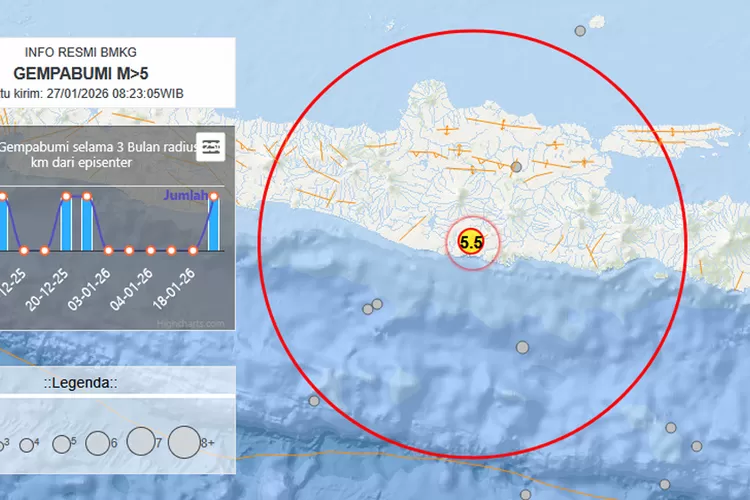This screenshot has width=750, height=500.
Task: Click the INFO RESMI BMKG title
Action: [x=81, y=52]
